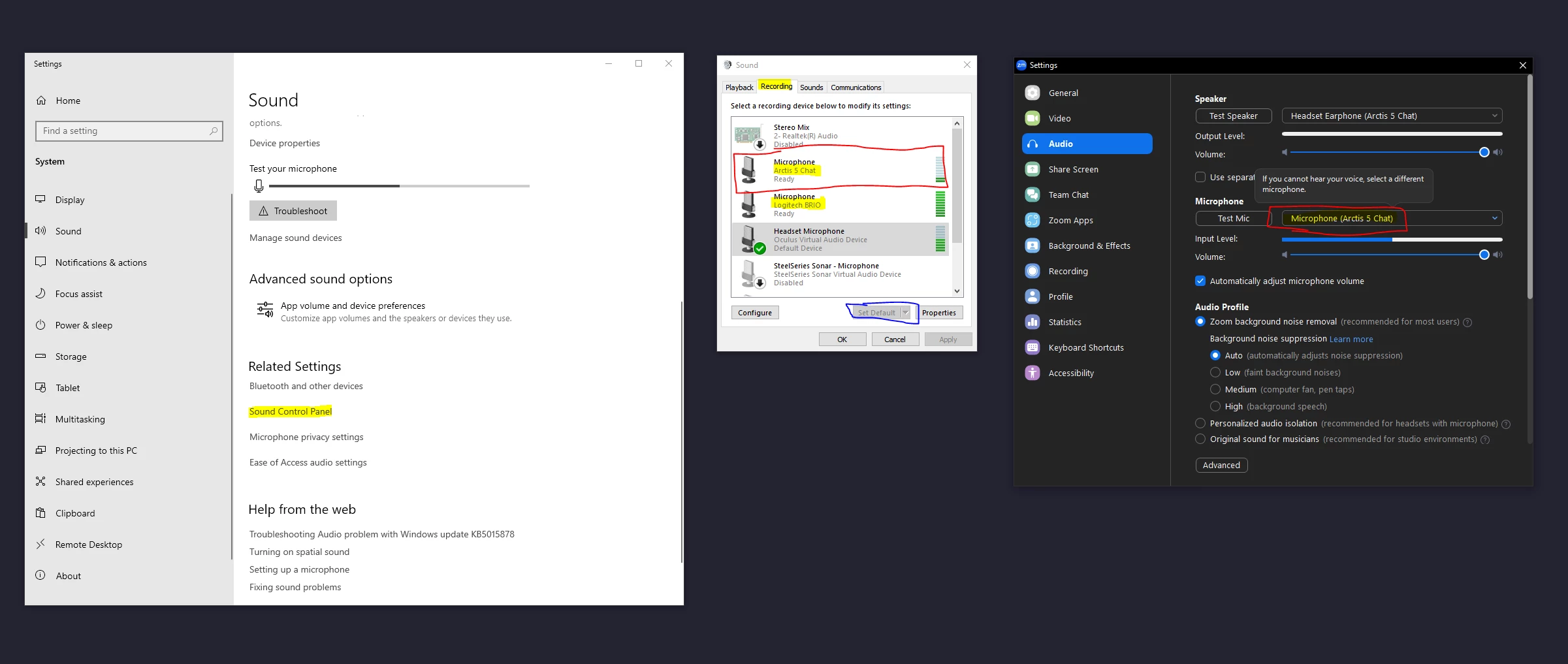Uncheck Automatically adjust microphone volume
This screenshot has width=1568, height=664.
[1200, 281]
